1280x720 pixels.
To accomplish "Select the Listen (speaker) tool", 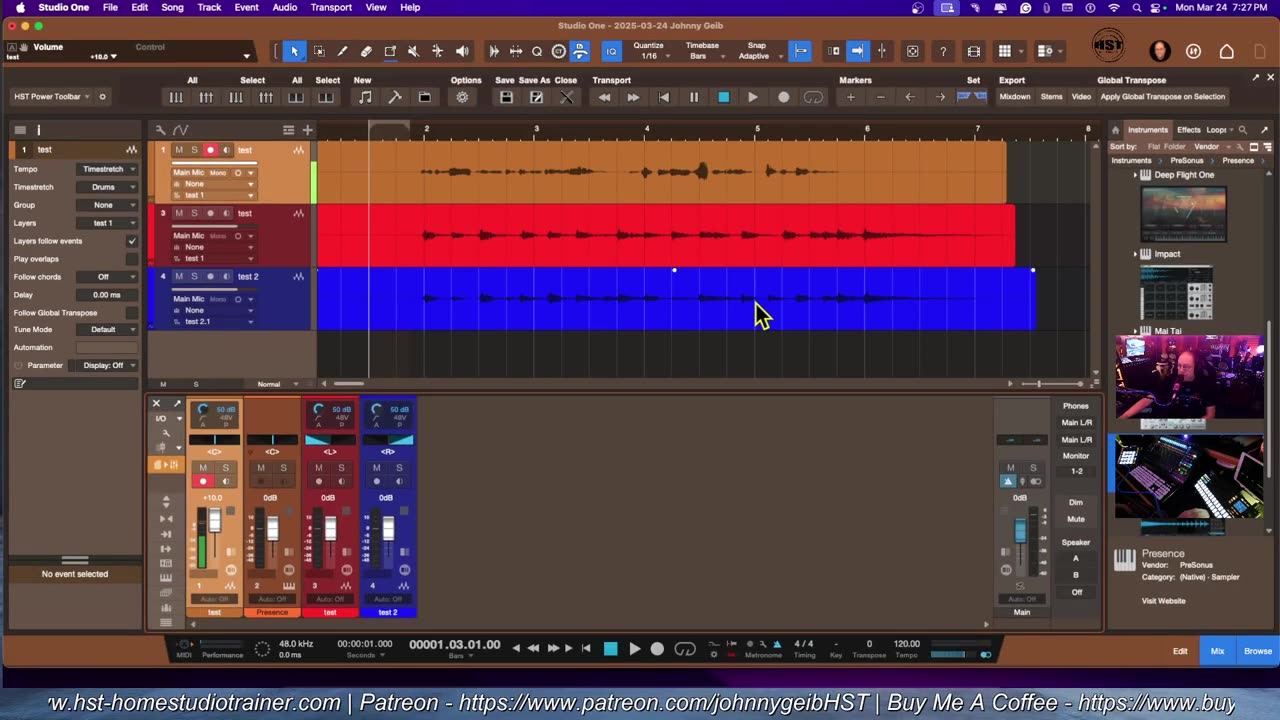I will 462,51.
